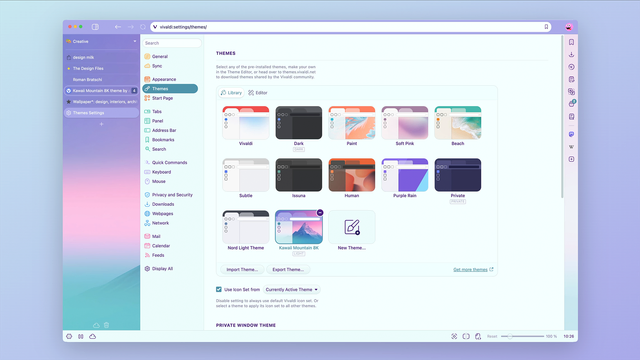Expand the Creative workspace dropdown
This screenshot has width=640, height=360.
(x=135, y=41)
